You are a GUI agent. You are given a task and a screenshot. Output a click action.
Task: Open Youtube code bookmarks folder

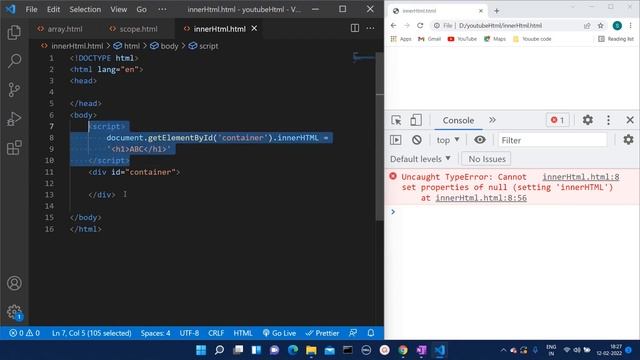532,39
